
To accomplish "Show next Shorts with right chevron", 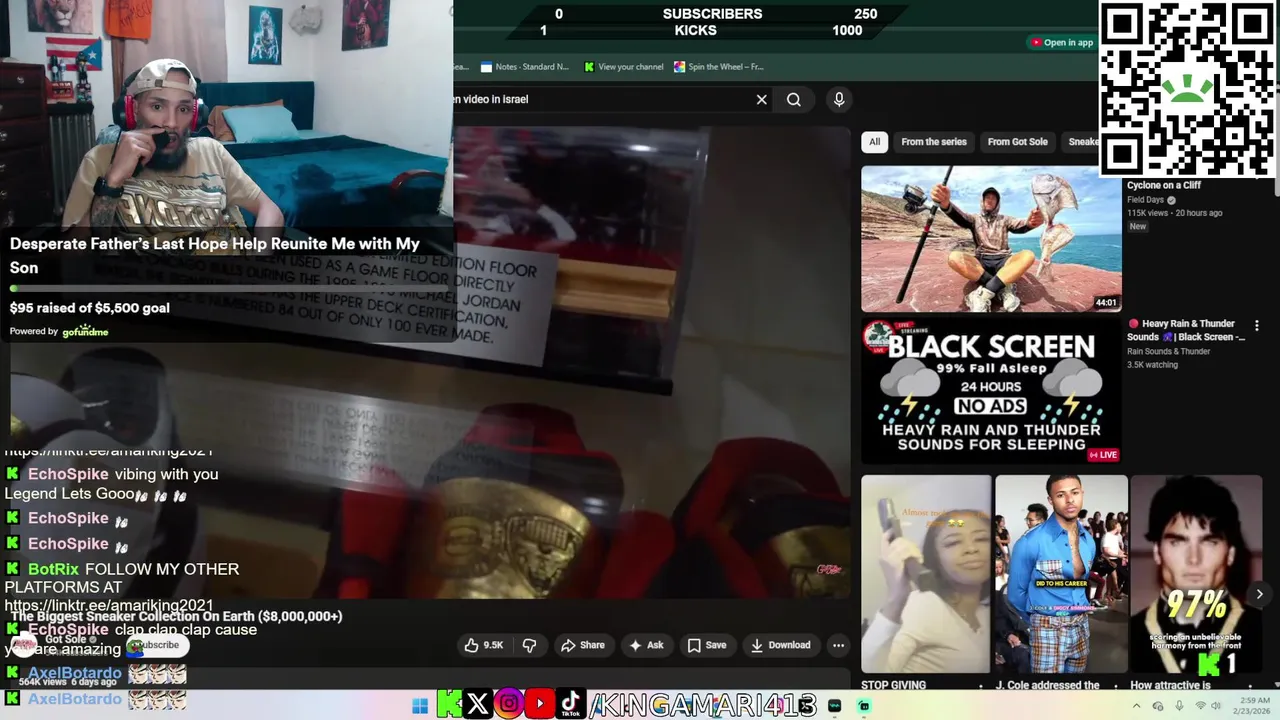I will (x=1259, y=594).
